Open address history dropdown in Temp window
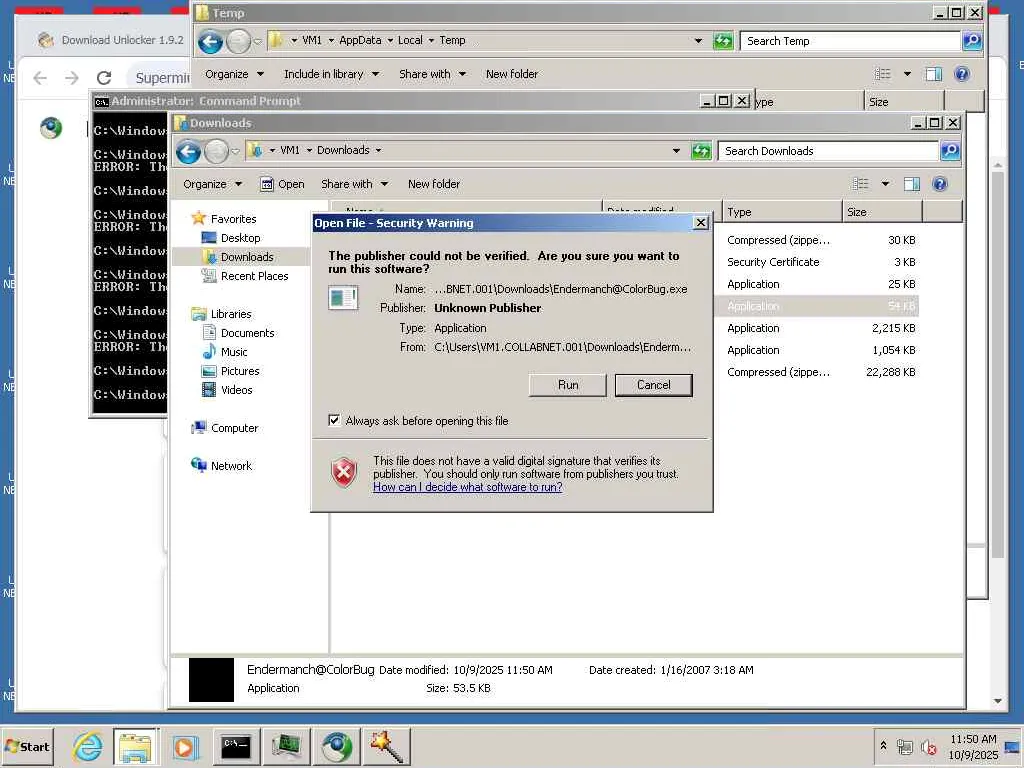1024x768 pixels. pos(698,40)
